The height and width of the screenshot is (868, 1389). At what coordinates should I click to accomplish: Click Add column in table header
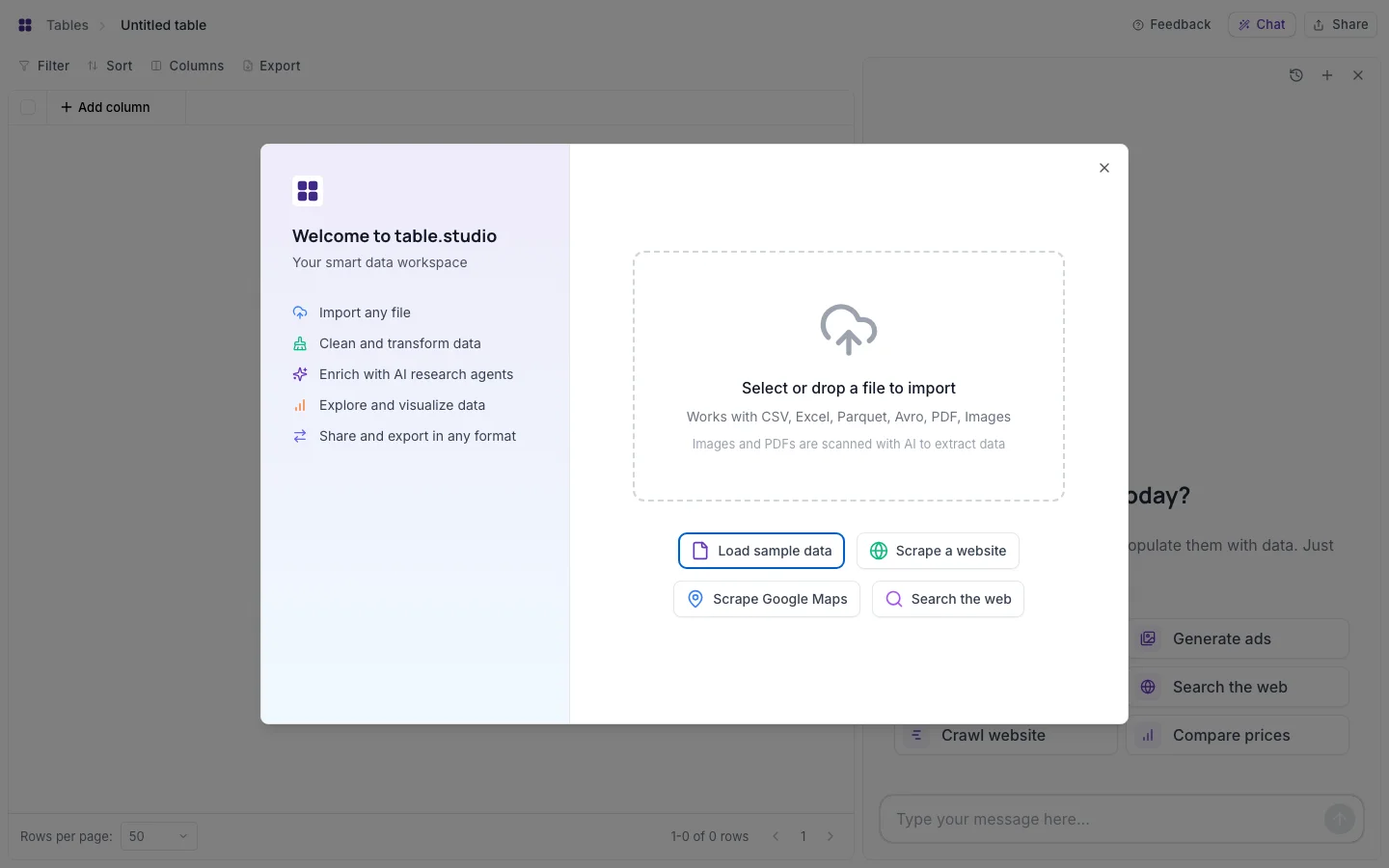pyautogui.click(x=105, y=107)
